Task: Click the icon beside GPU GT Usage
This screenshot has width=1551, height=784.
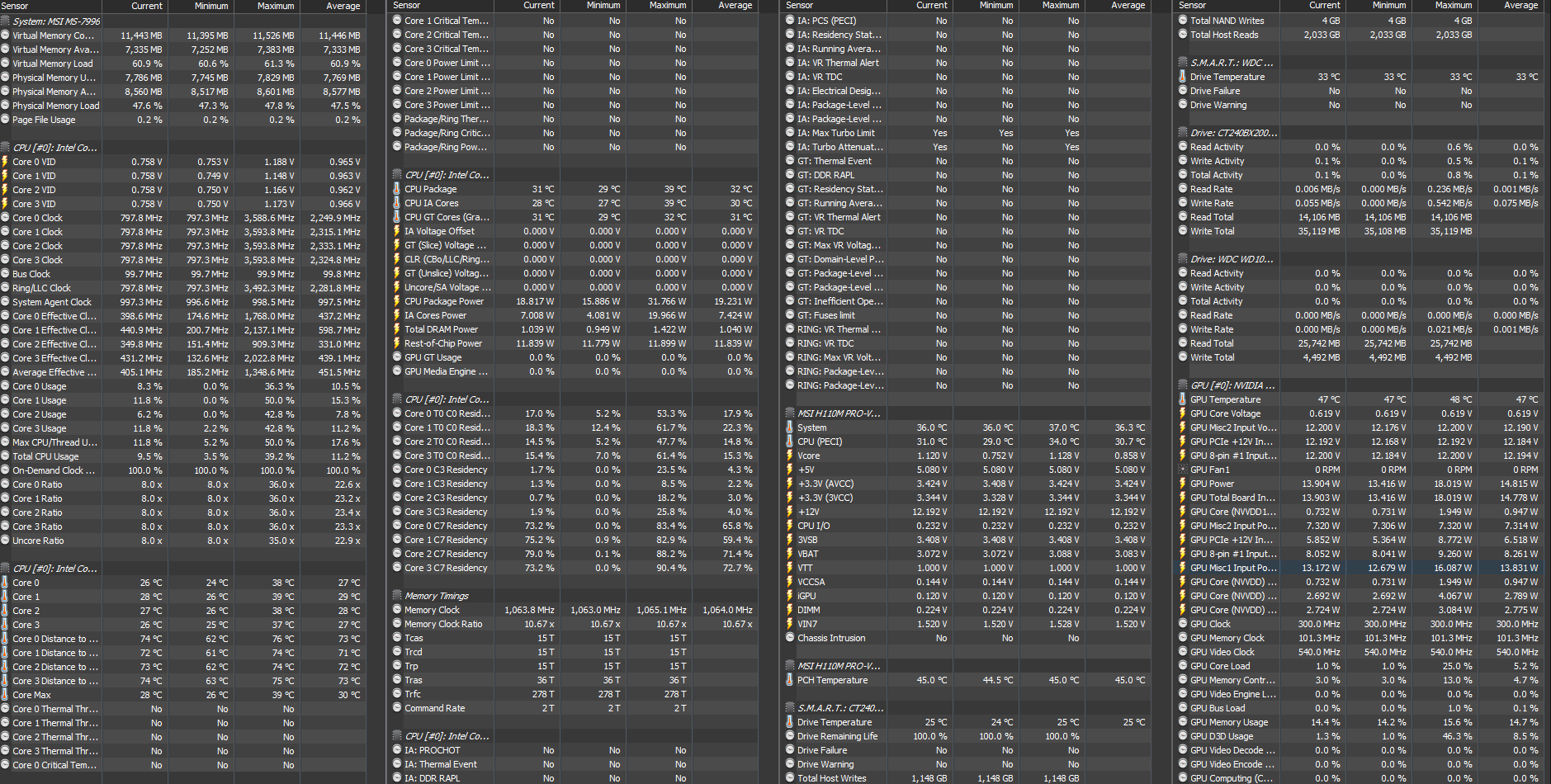Action: click(397, 357)
